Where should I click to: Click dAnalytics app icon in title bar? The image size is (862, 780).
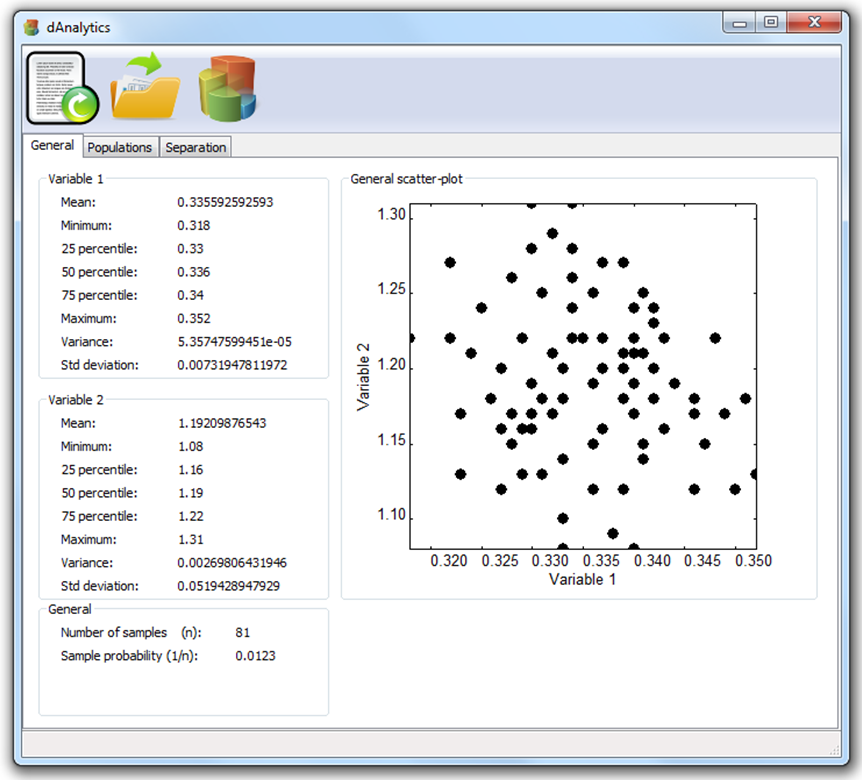pos(32,27)
